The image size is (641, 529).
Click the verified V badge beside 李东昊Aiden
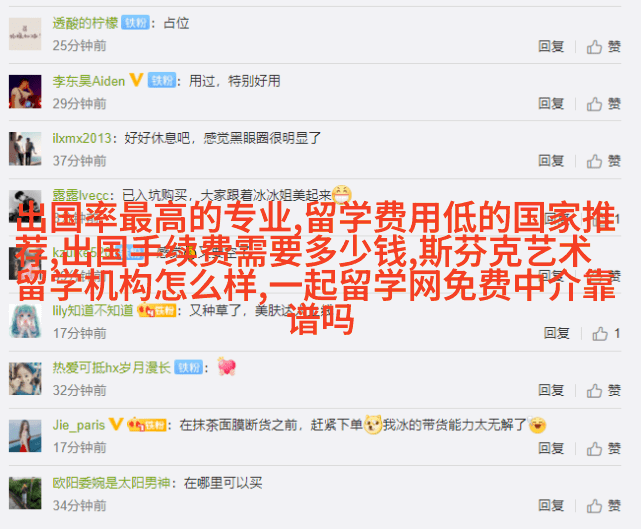137,80
